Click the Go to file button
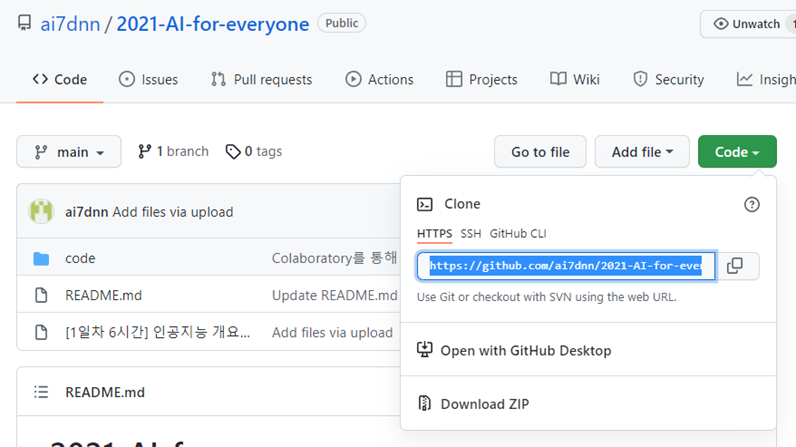Viewport: 796px width, 447px height. pyautogui.click(x=540, y=152)
